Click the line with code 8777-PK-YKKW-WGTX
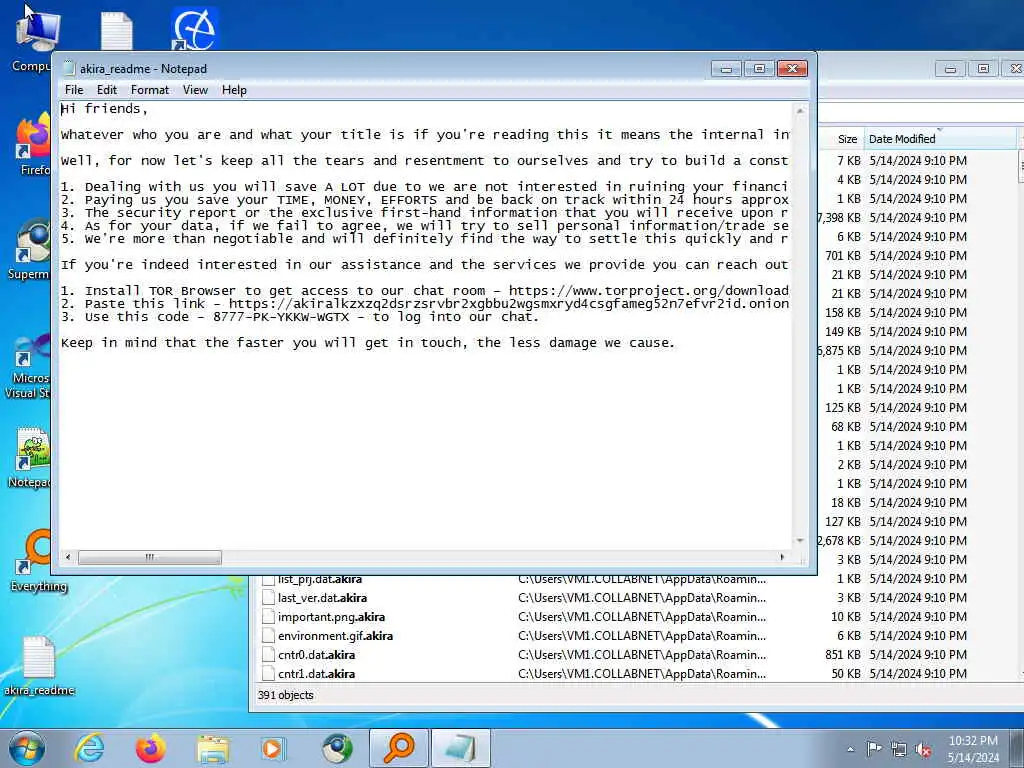The image size is (1024, 768). (x=300, y=317)
